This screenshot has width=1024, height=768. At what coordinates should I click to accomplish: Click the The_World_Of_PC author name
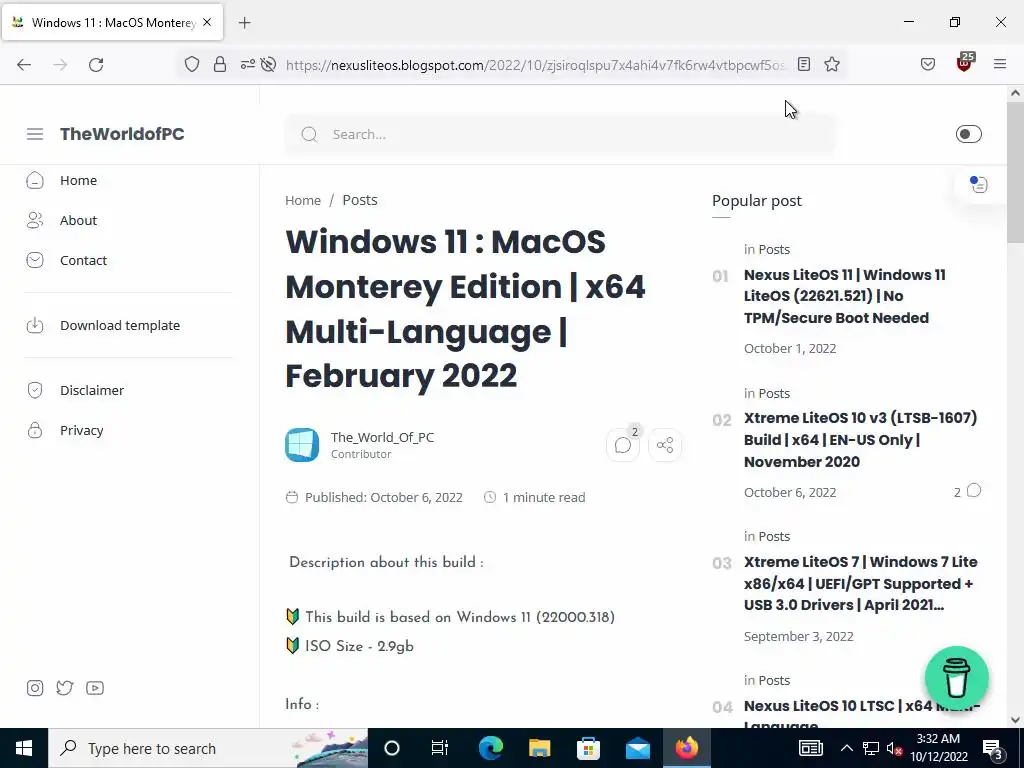(x=382, y=437)
